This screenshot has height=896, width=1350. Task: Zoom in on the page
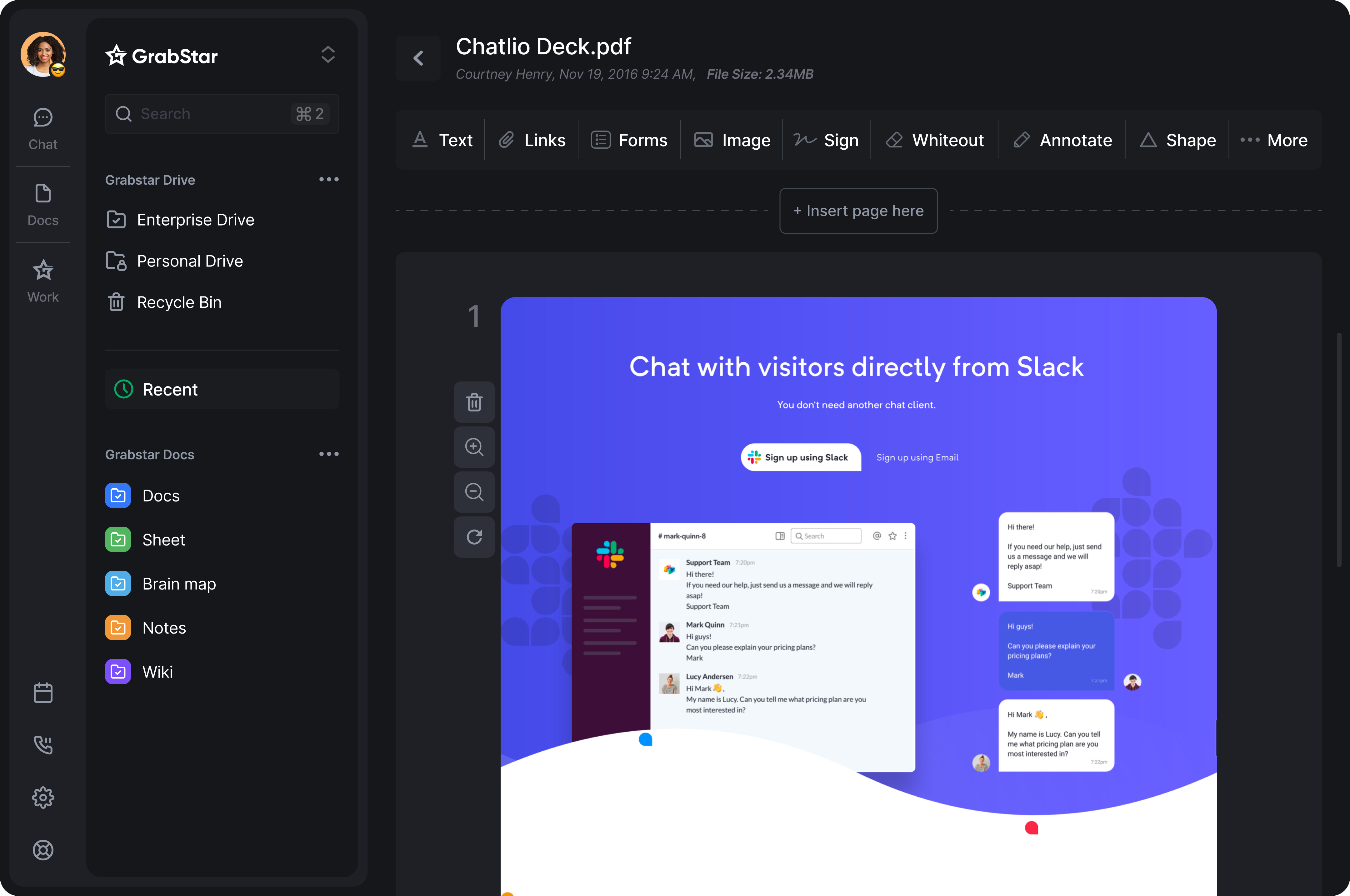(474, 447)
